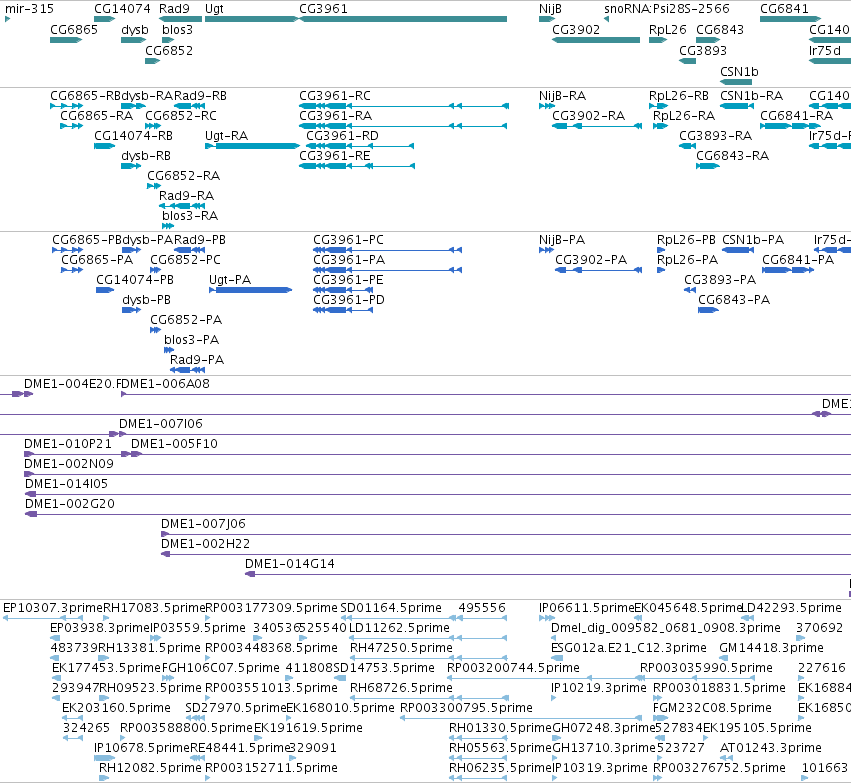Viewport: 851px width, 783px height.
Task: Select the dysb gene label
Action: [x=135, y=29]
